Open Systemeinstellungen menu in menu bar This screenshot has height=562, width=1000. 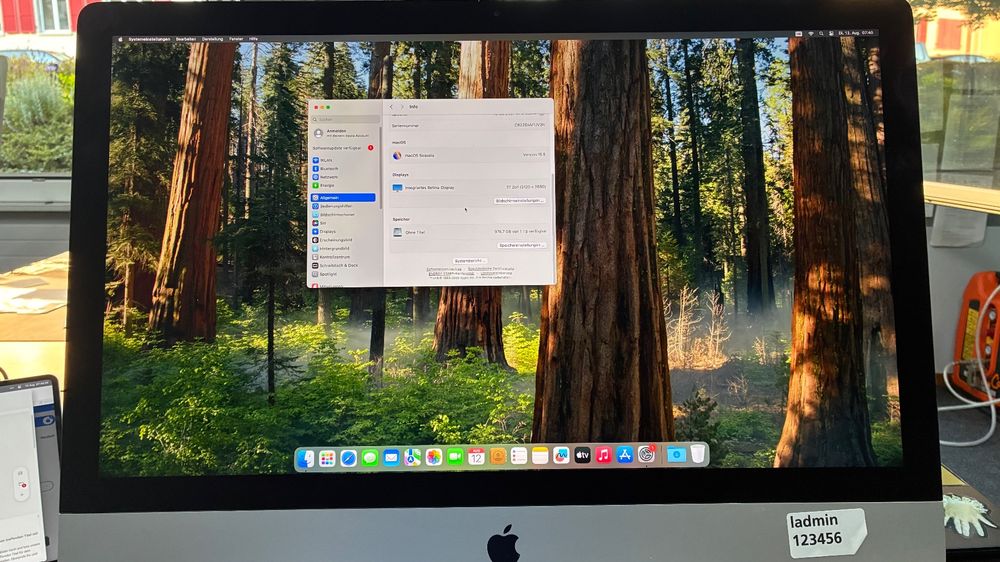(149, 39)
